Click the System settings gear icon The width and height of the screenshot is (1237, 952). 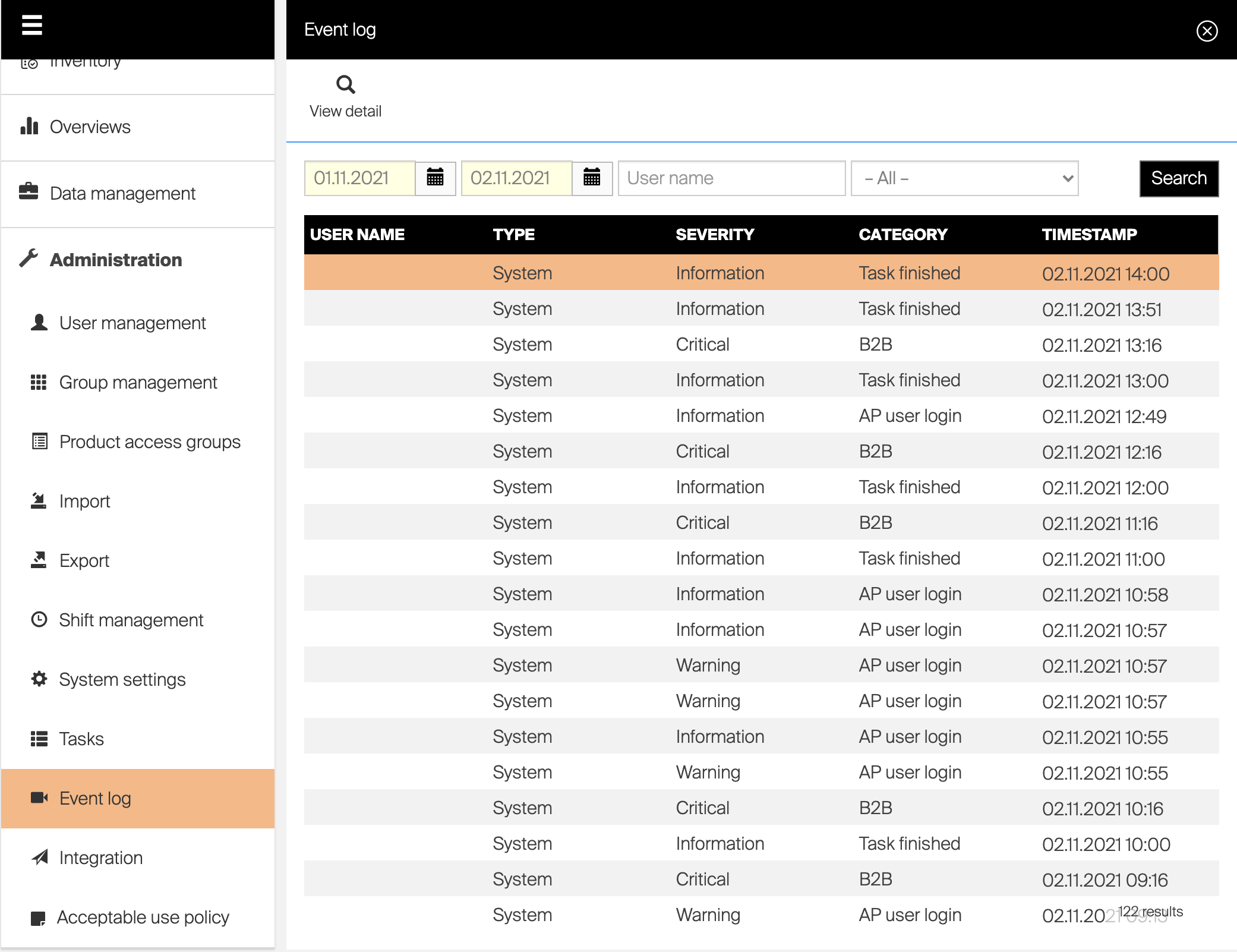39,679
